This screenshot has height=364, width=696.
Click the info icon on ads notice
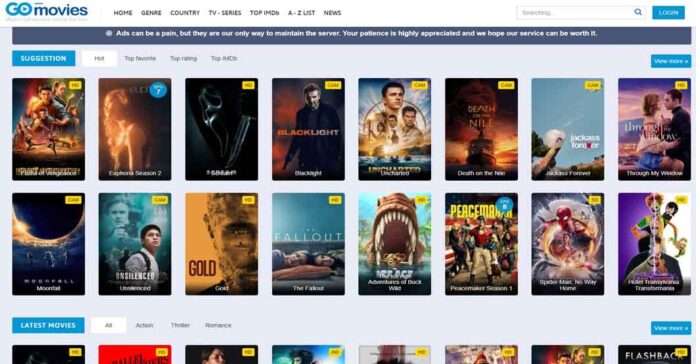109,33
